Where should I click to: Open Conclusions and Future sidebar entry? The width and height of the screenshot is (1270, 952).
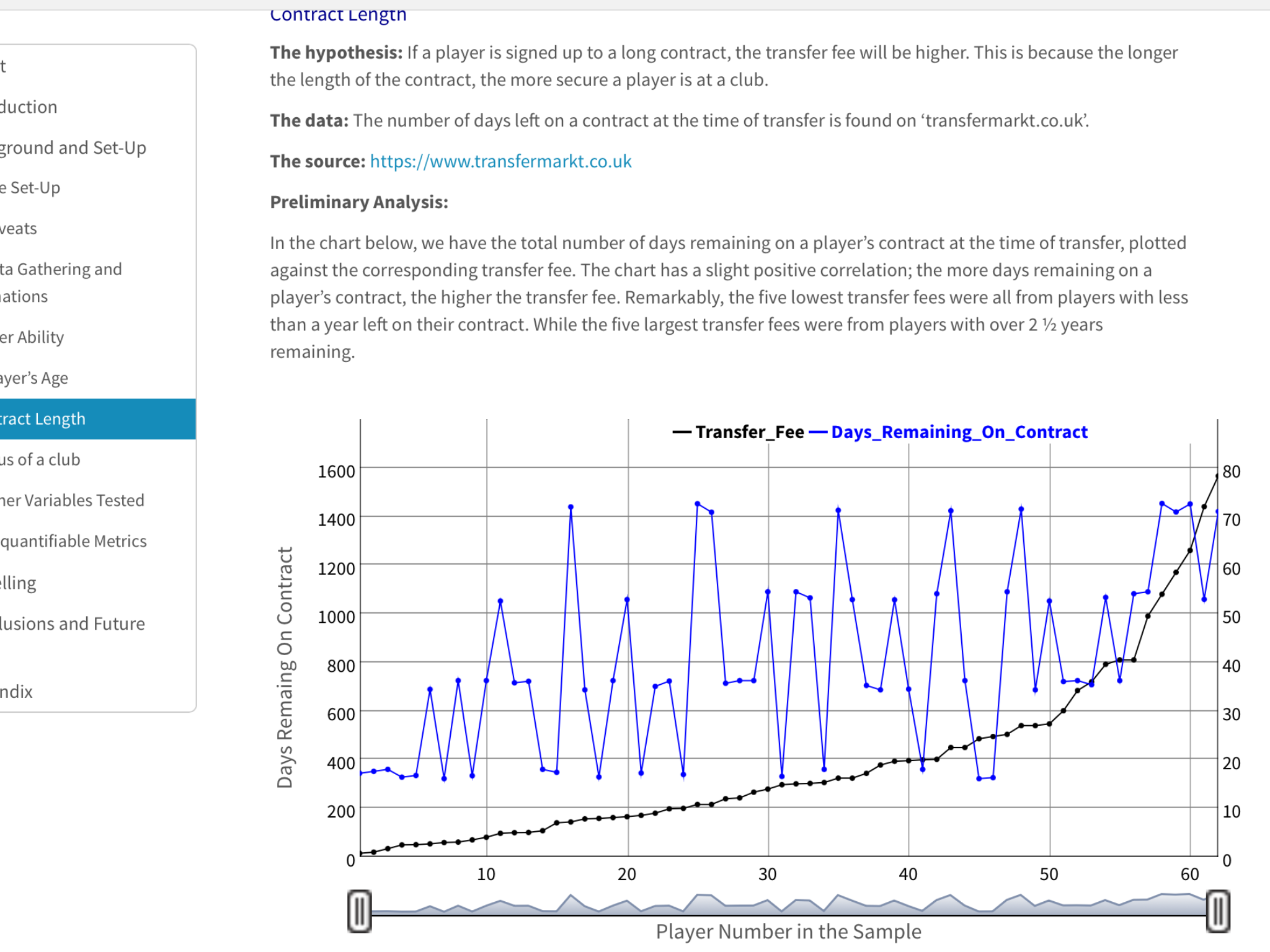pos(73,624)
